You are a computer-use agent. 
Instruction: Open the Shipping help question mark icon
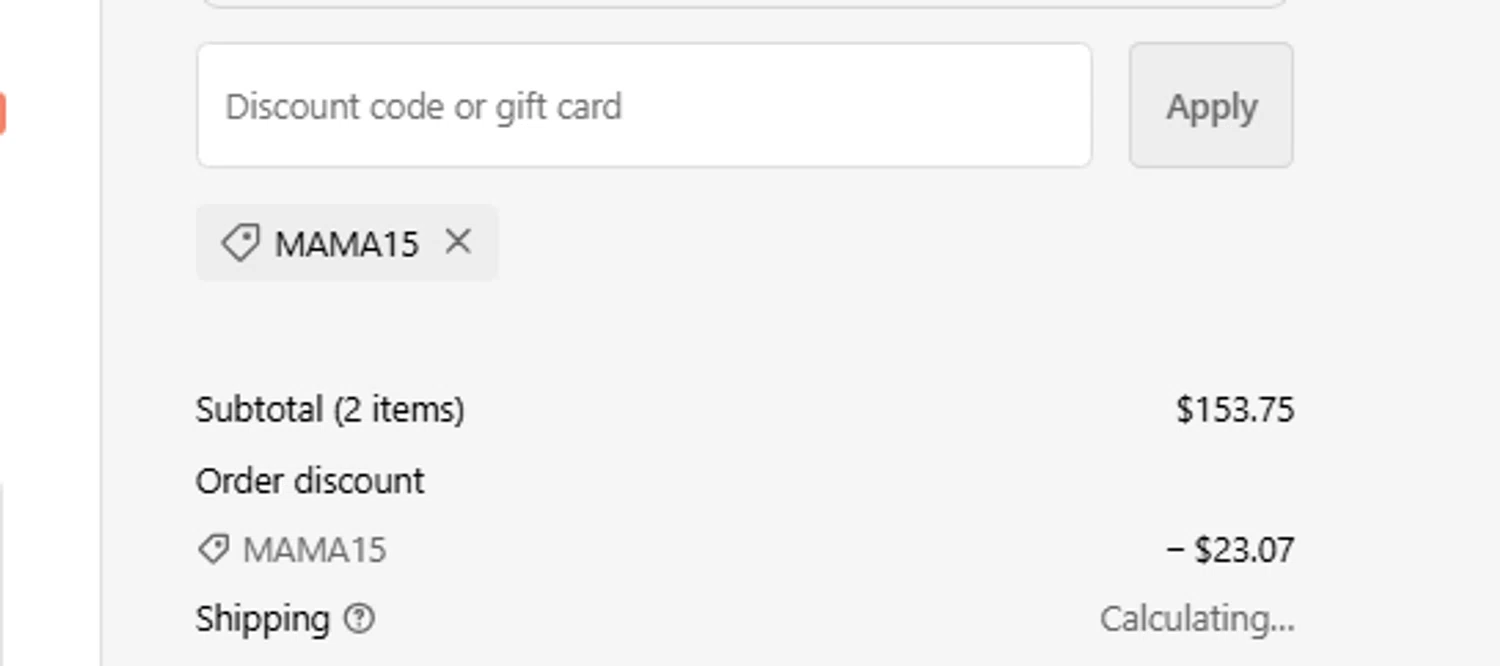coord(359,619)
